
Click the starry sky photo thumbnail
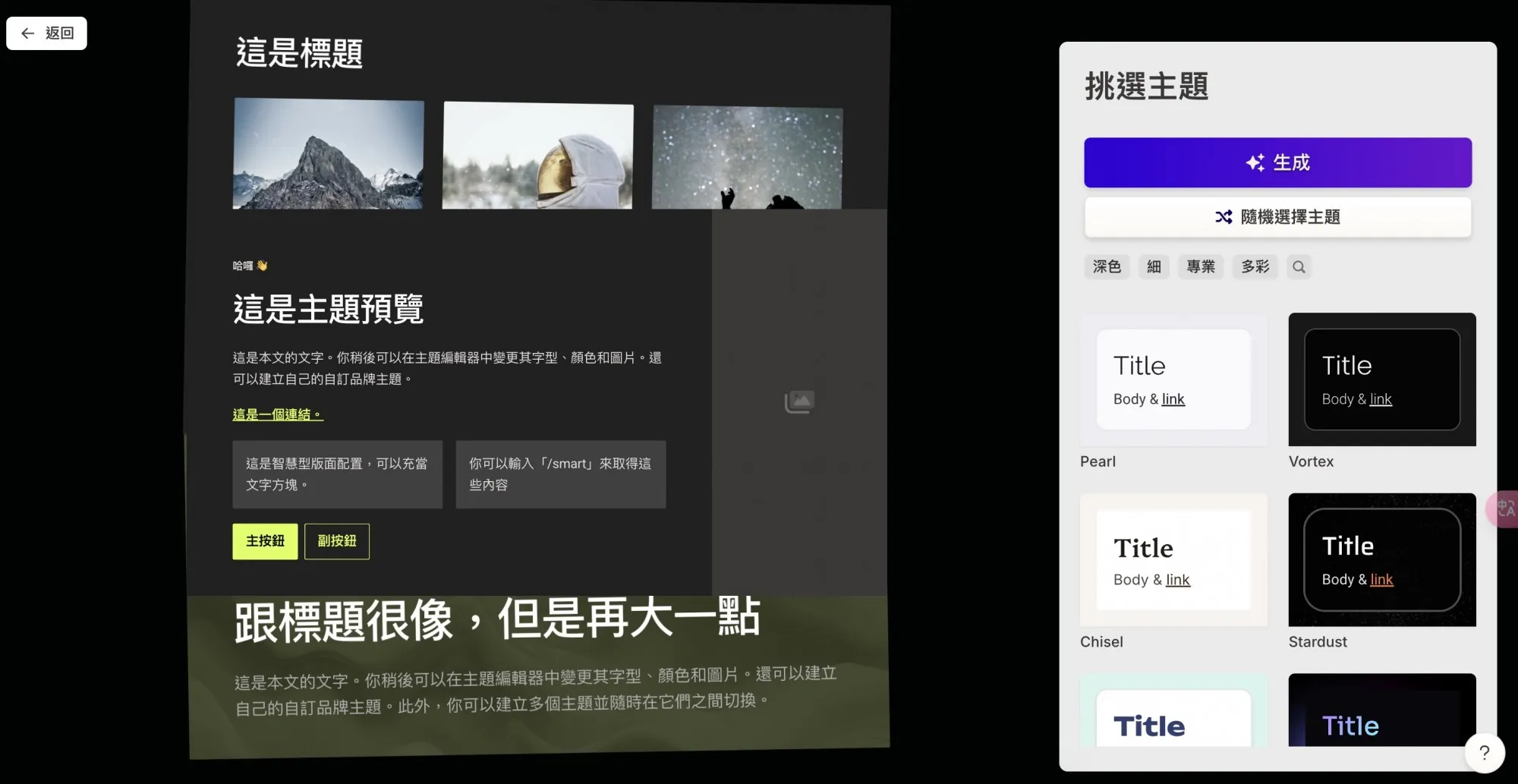pyautogui.click(x=747, y=158)
